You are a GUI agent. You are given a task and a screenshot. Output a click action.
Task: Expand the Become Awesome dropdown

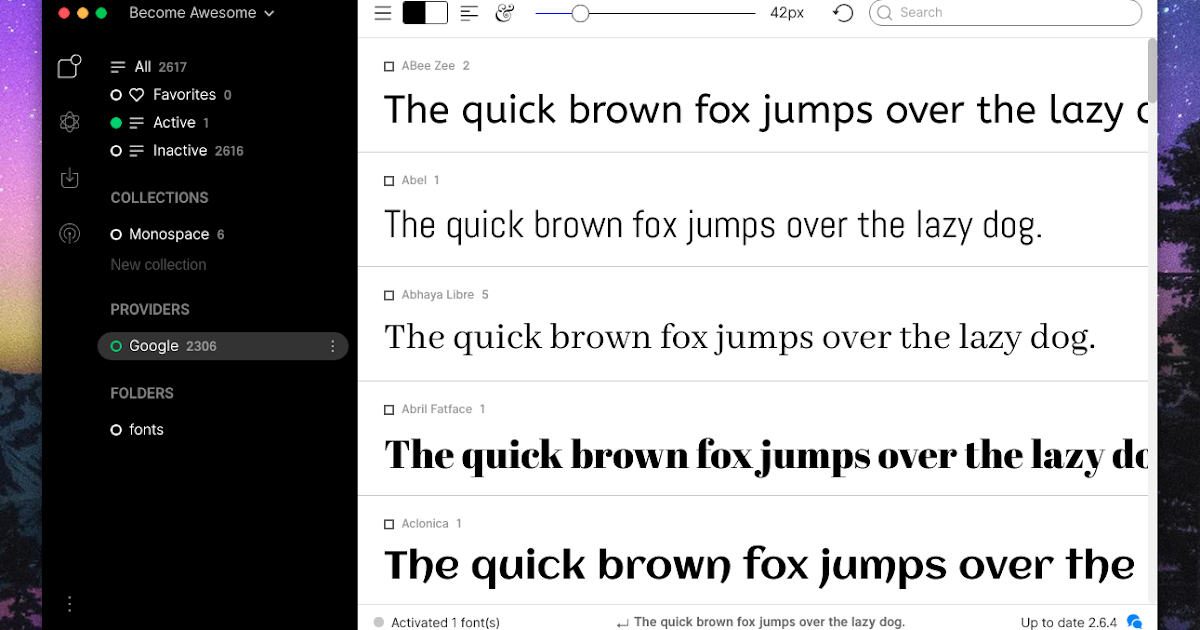point(198,13)
